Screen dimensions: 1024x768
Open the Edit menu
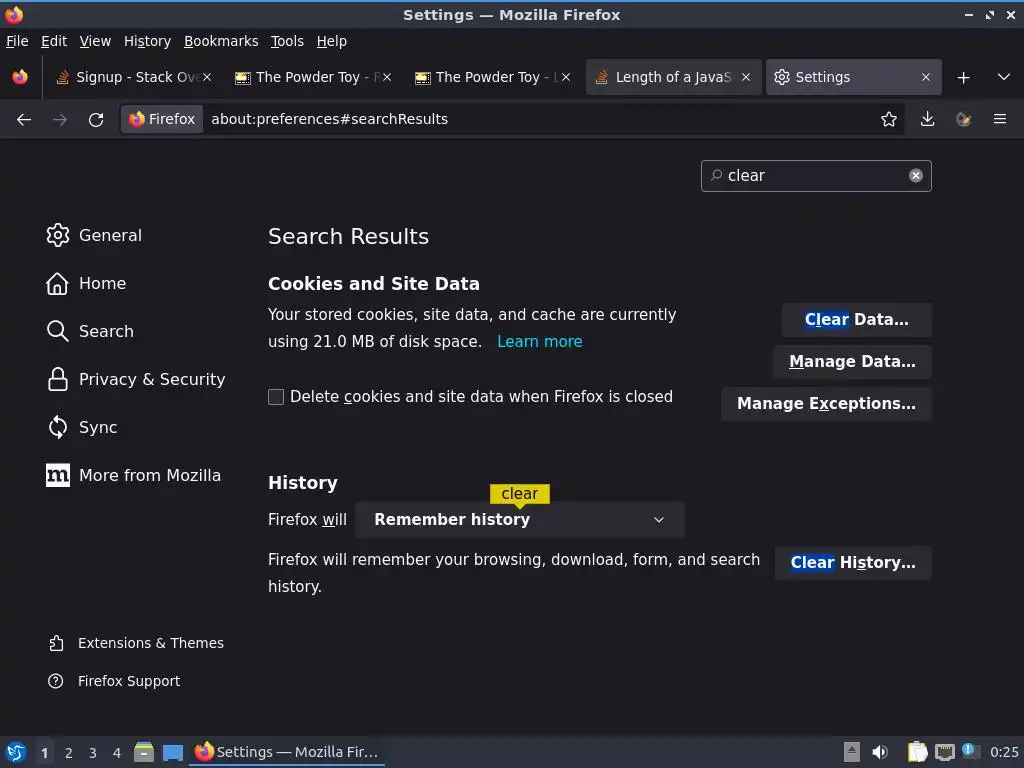[54, 41]
